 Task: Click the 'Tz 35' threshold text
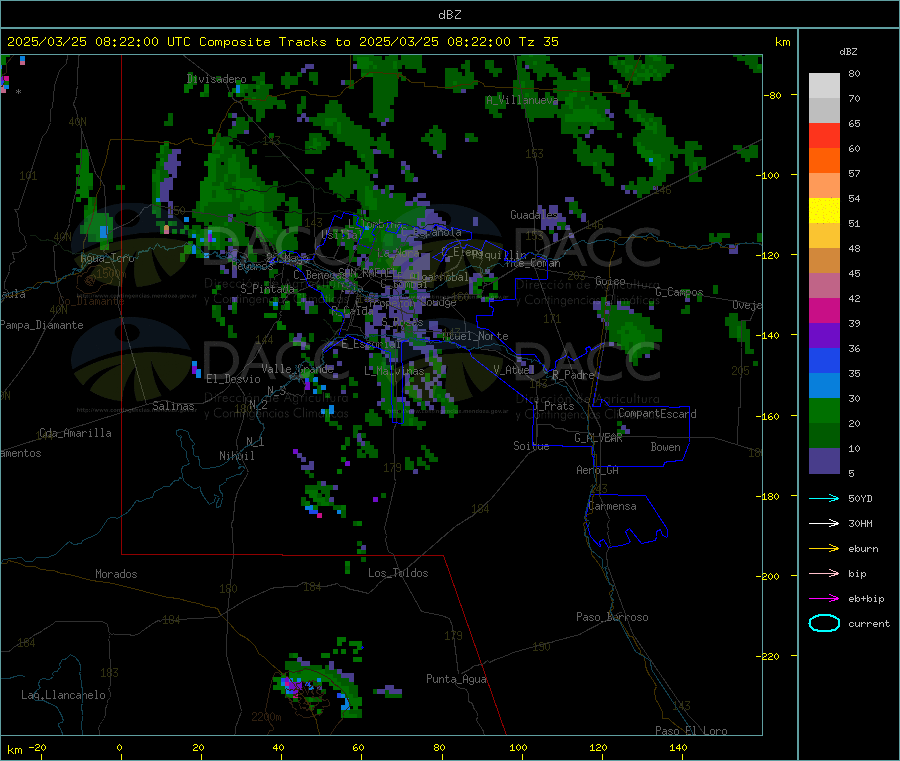pos(538,42)
